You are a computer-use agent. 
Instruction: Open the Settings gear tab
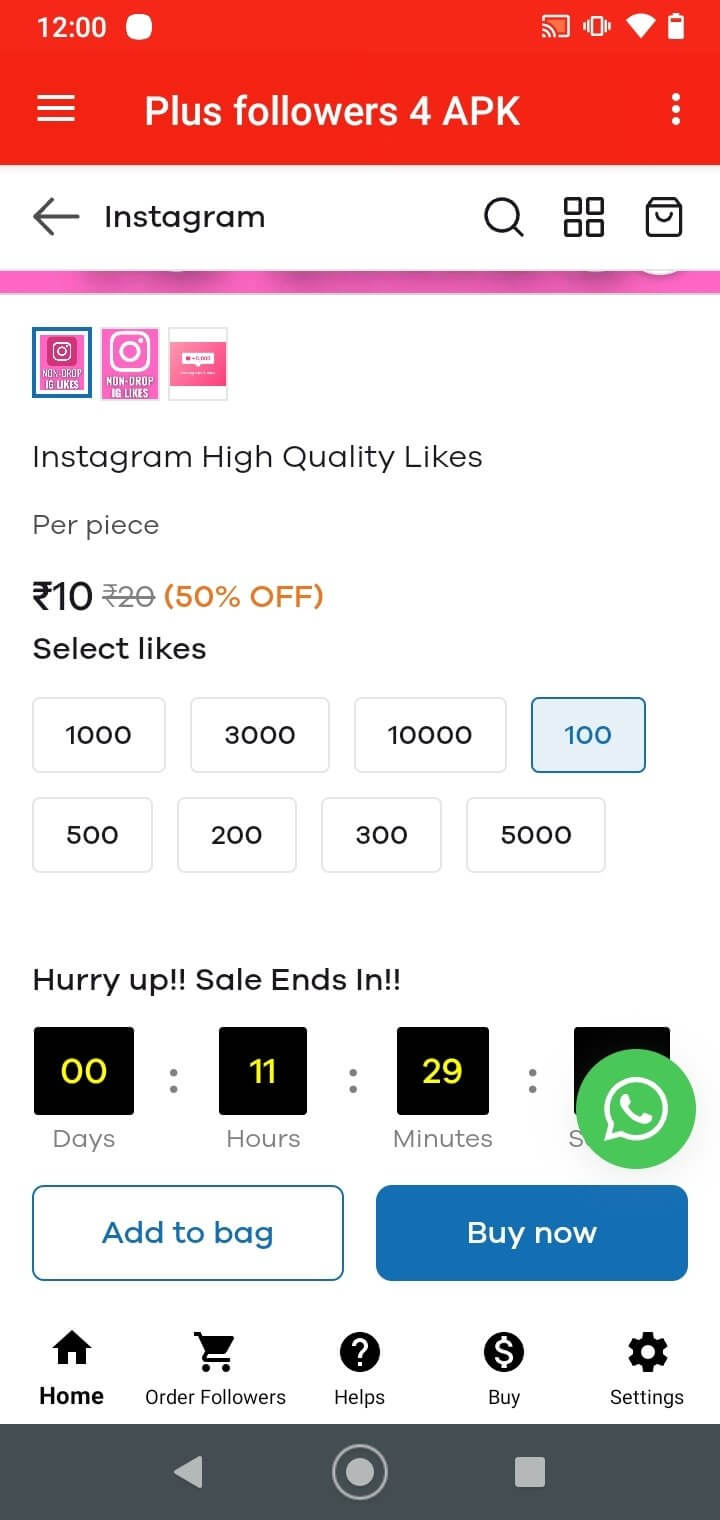(x=647, y=1370)
